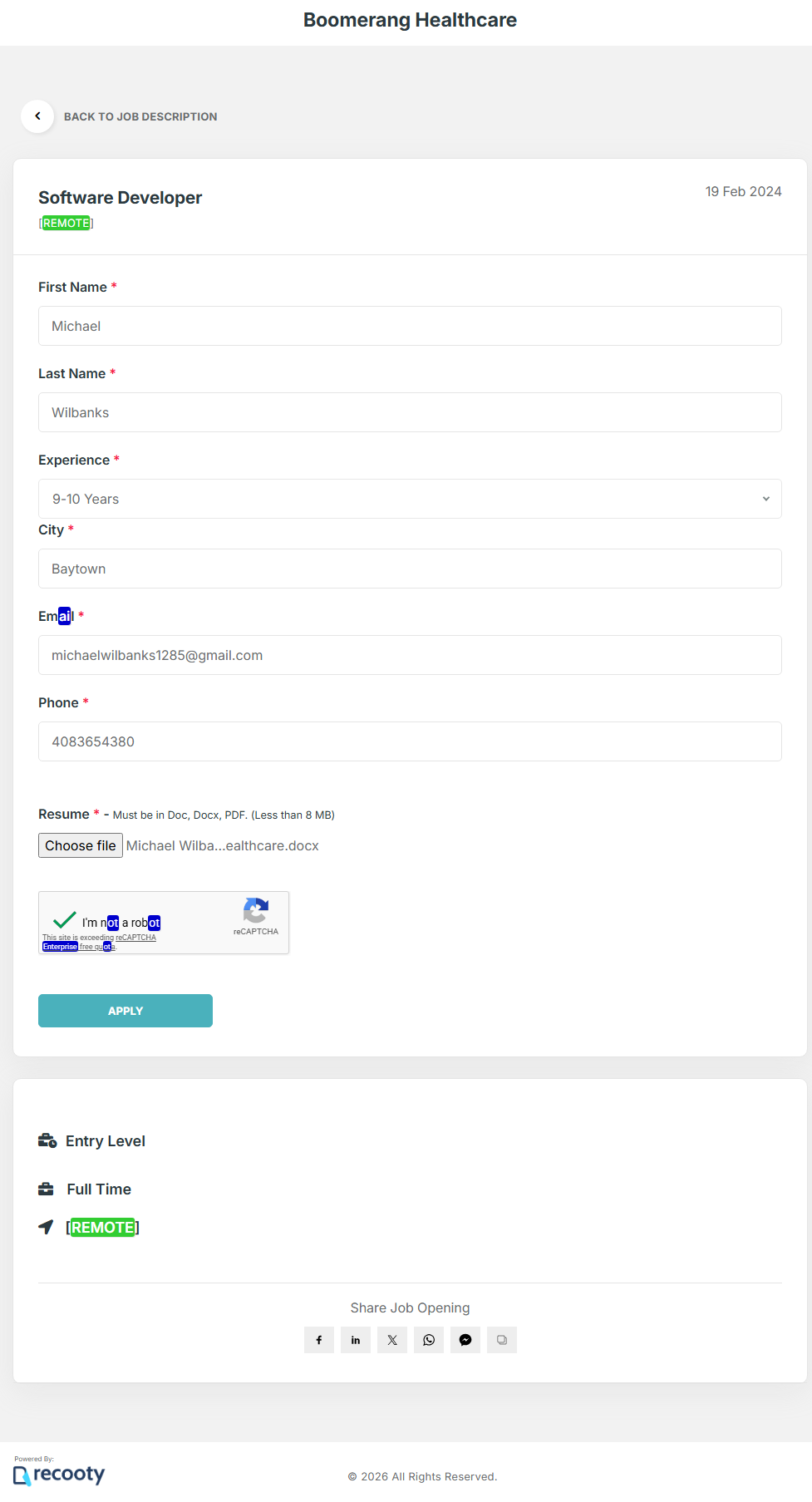Share job on X (Twitter)
The height and width of the screenshot is (1502, 812).
coord(391,1340)
